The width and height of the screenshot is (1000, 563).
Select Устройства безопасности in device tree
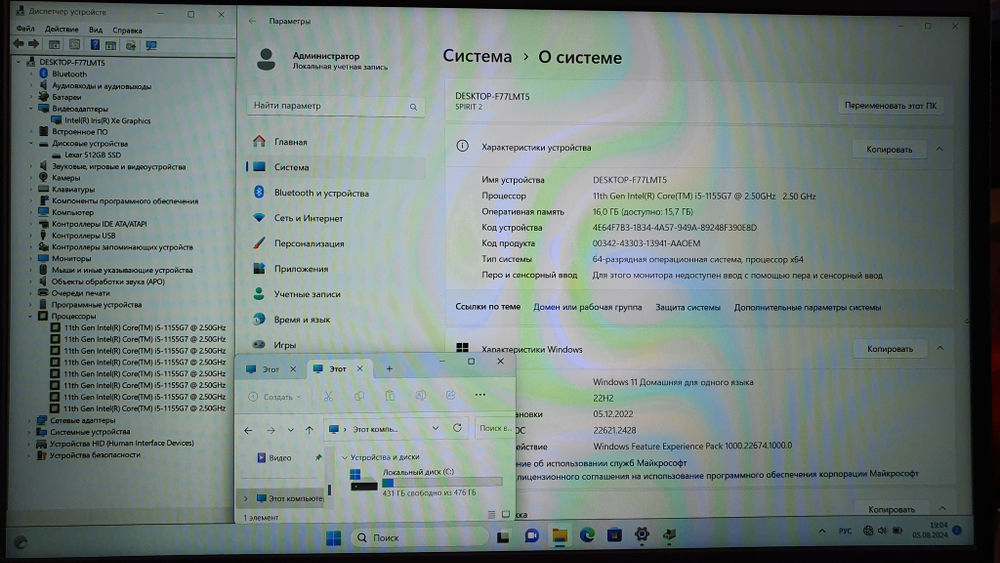coord(94,455)
